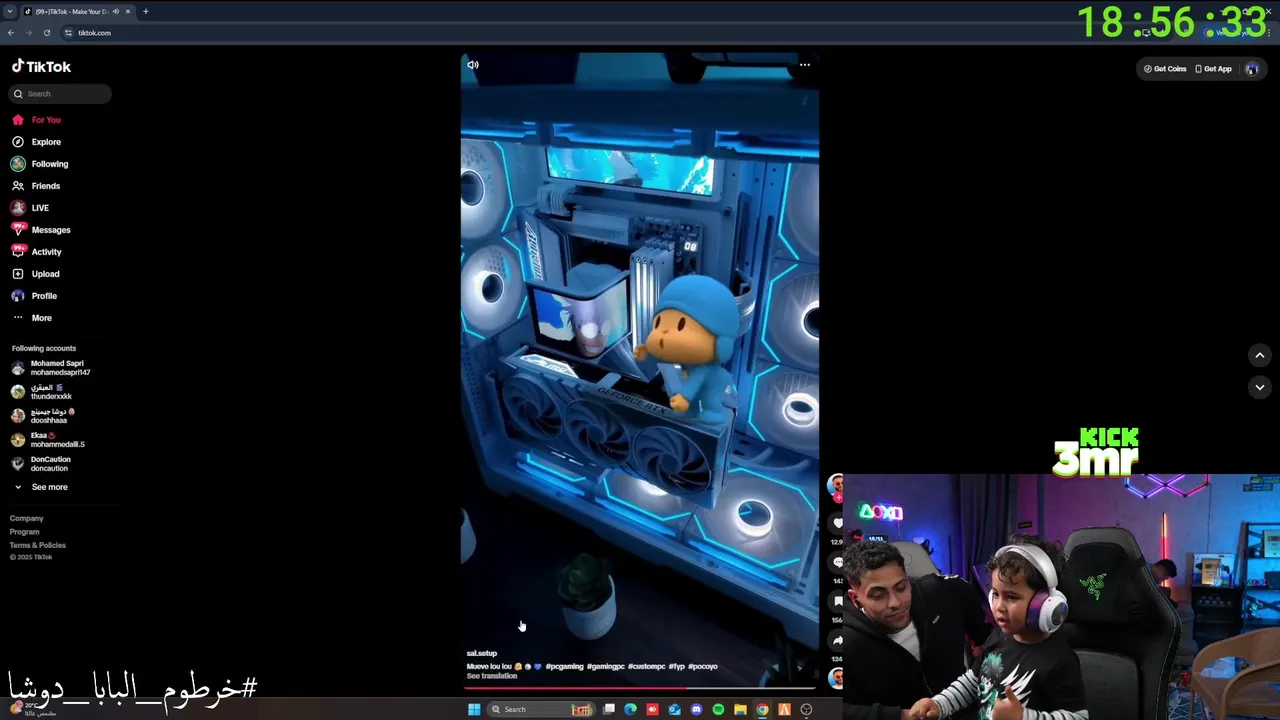Click the #pocoyo hashtag

click(x=703, y=666)
